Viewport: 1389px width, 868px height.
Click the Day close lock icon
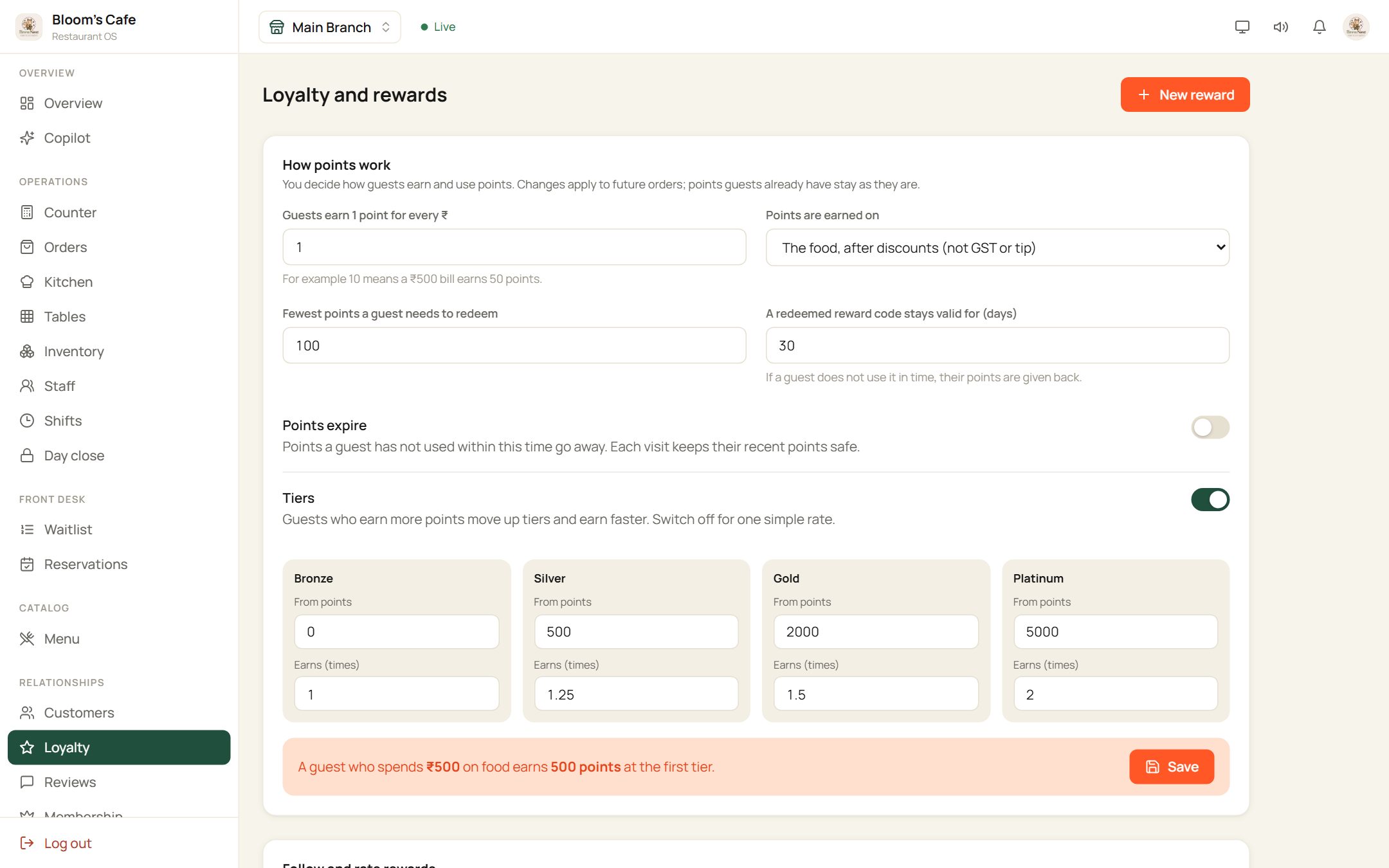click(x=27, y=456)
